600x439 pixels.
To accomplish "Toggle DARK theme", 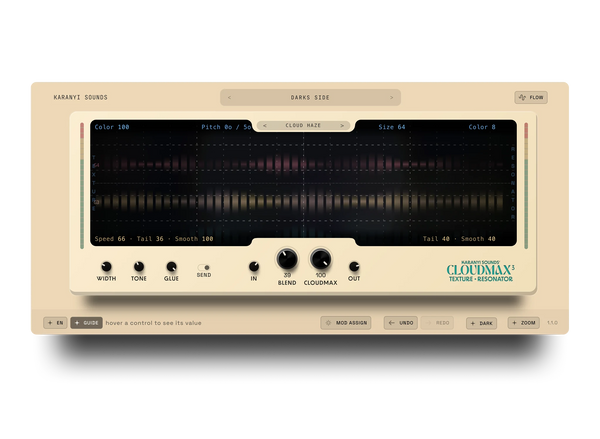I will click(481, 323).
